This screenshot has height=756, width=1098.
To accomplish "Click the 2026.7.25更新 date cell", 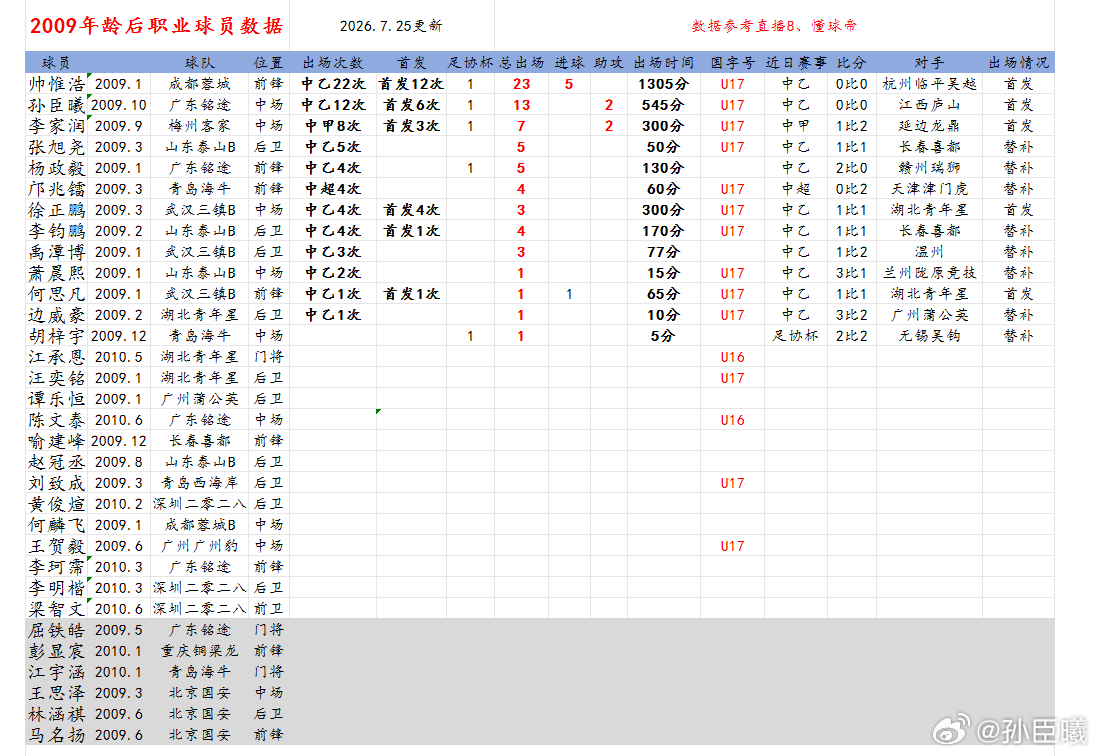I will [391, 26].
